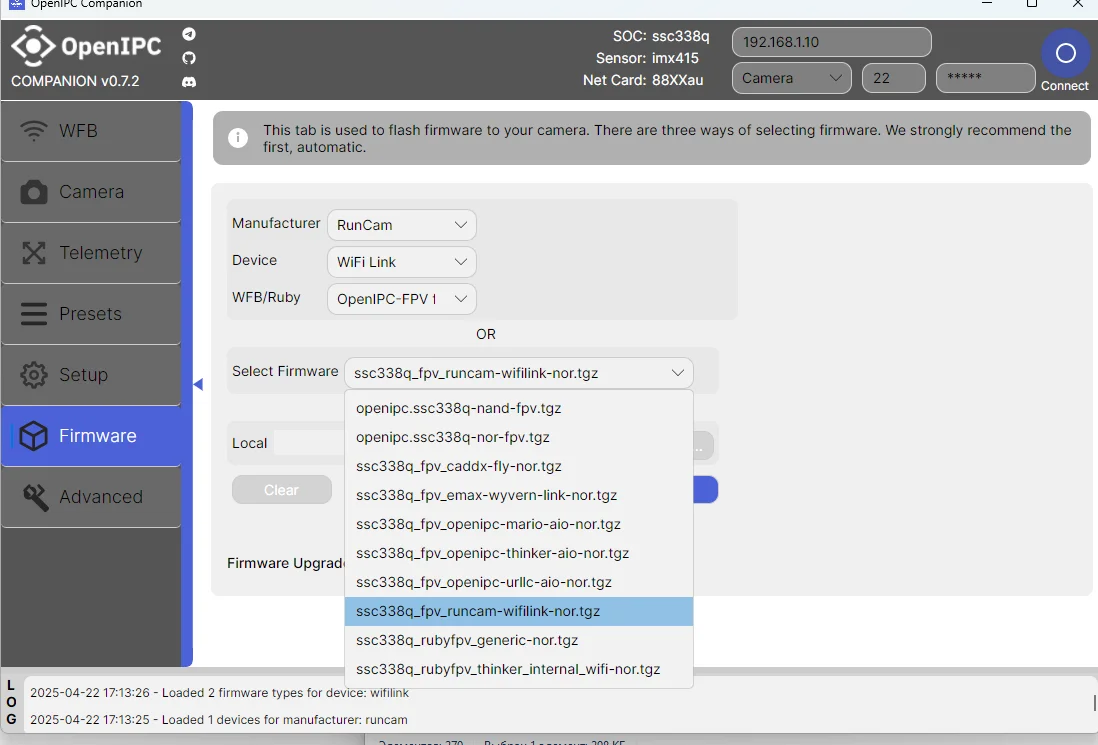Open the GitHub link icon
1098x745 pixels.
coord(189,58)
